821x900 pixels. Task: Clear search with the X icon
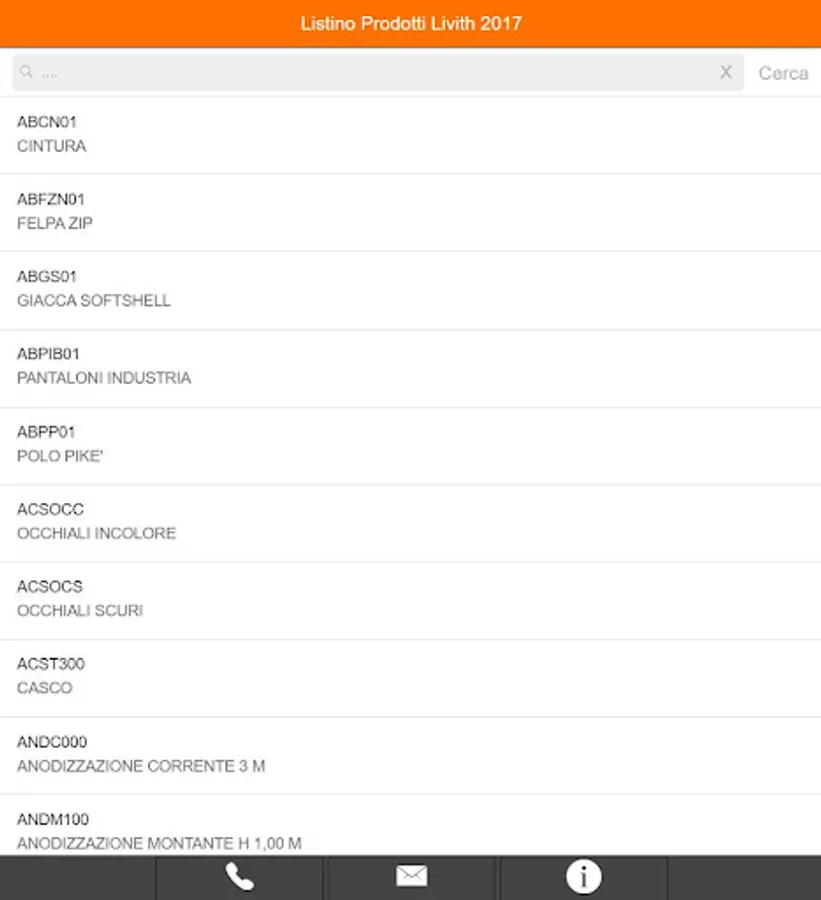point(726,72)
